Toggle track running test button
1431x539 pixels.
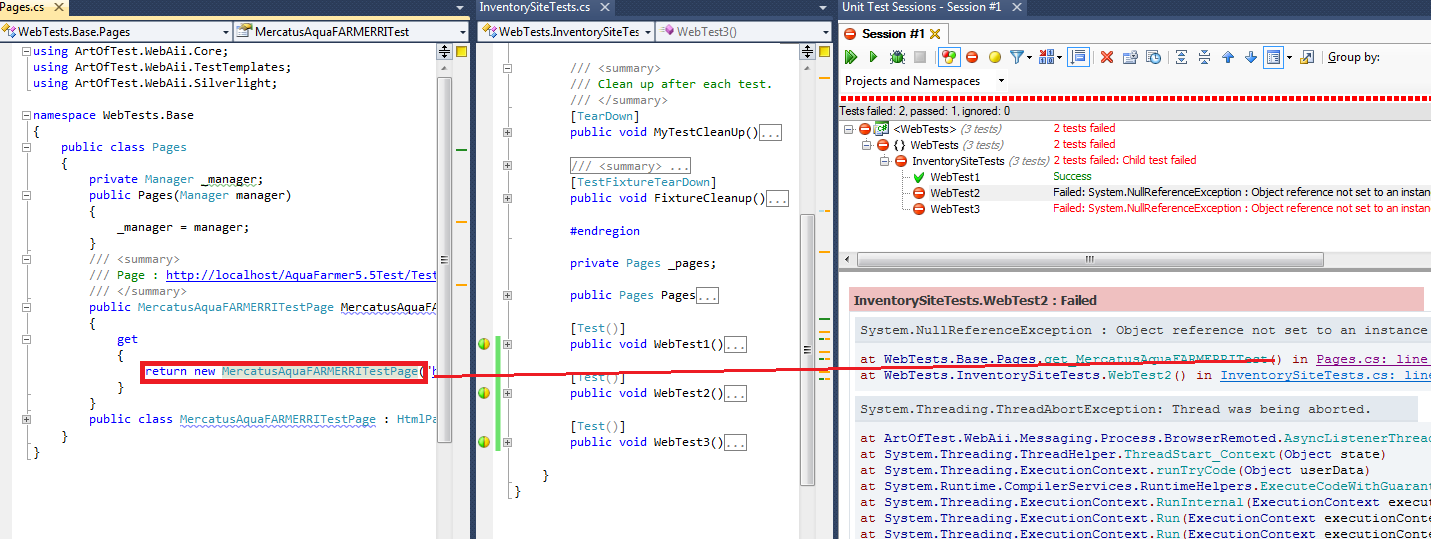(1078, 58)
